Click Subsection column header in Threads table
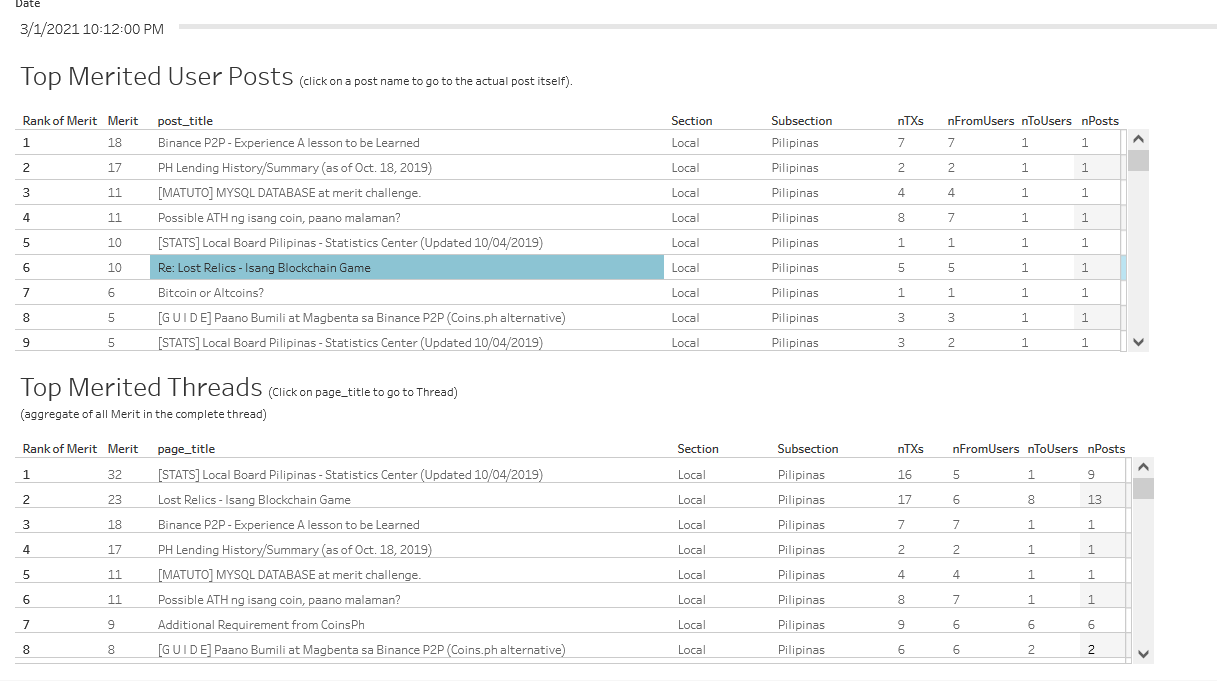 point(808,449)
